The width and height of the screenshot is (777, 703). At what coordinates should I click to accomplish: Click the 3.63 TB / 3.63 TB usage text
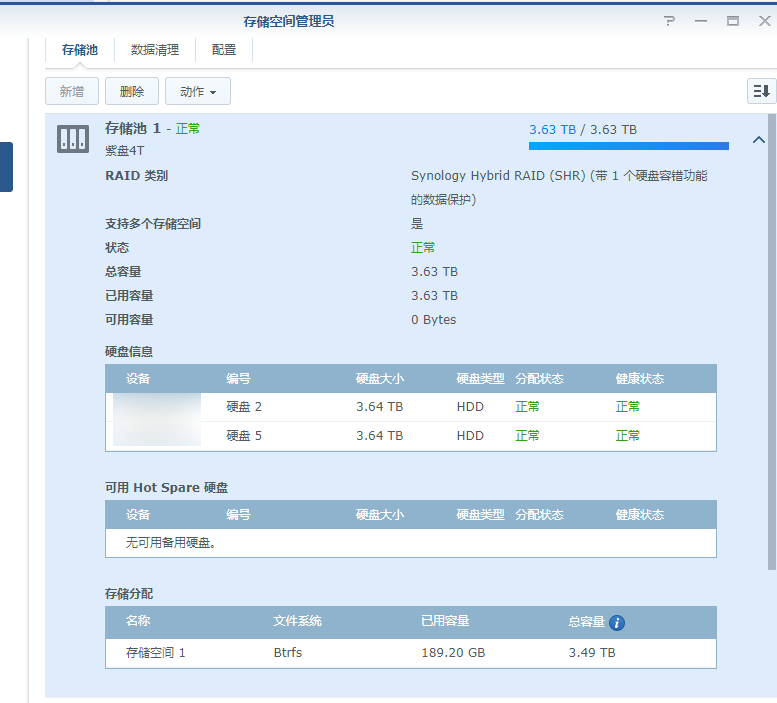pos(583,130)
